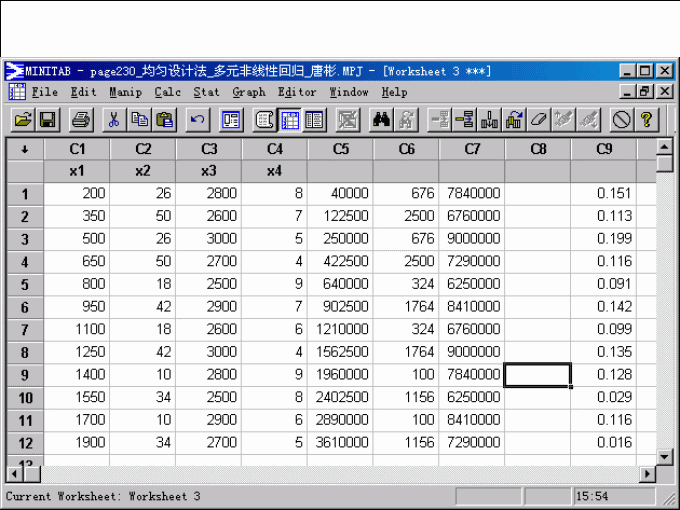Click the binoculars Find icon
680x510 pixels.
[381, 120]
